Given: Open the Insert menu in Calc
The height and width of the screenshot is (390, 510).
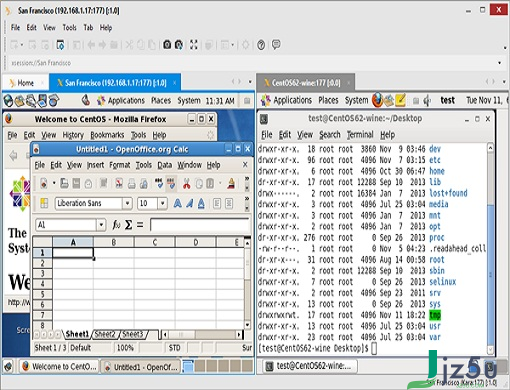Looking at the screenshot, I should pyautogui.click(x=95, y=165).
